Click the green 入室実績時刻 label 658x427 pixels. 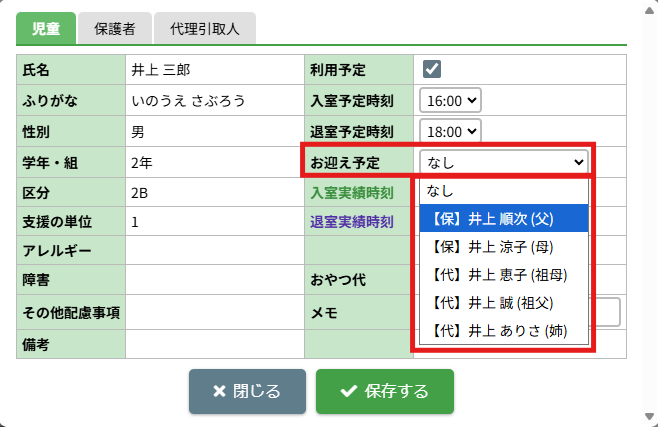(353, 192)
